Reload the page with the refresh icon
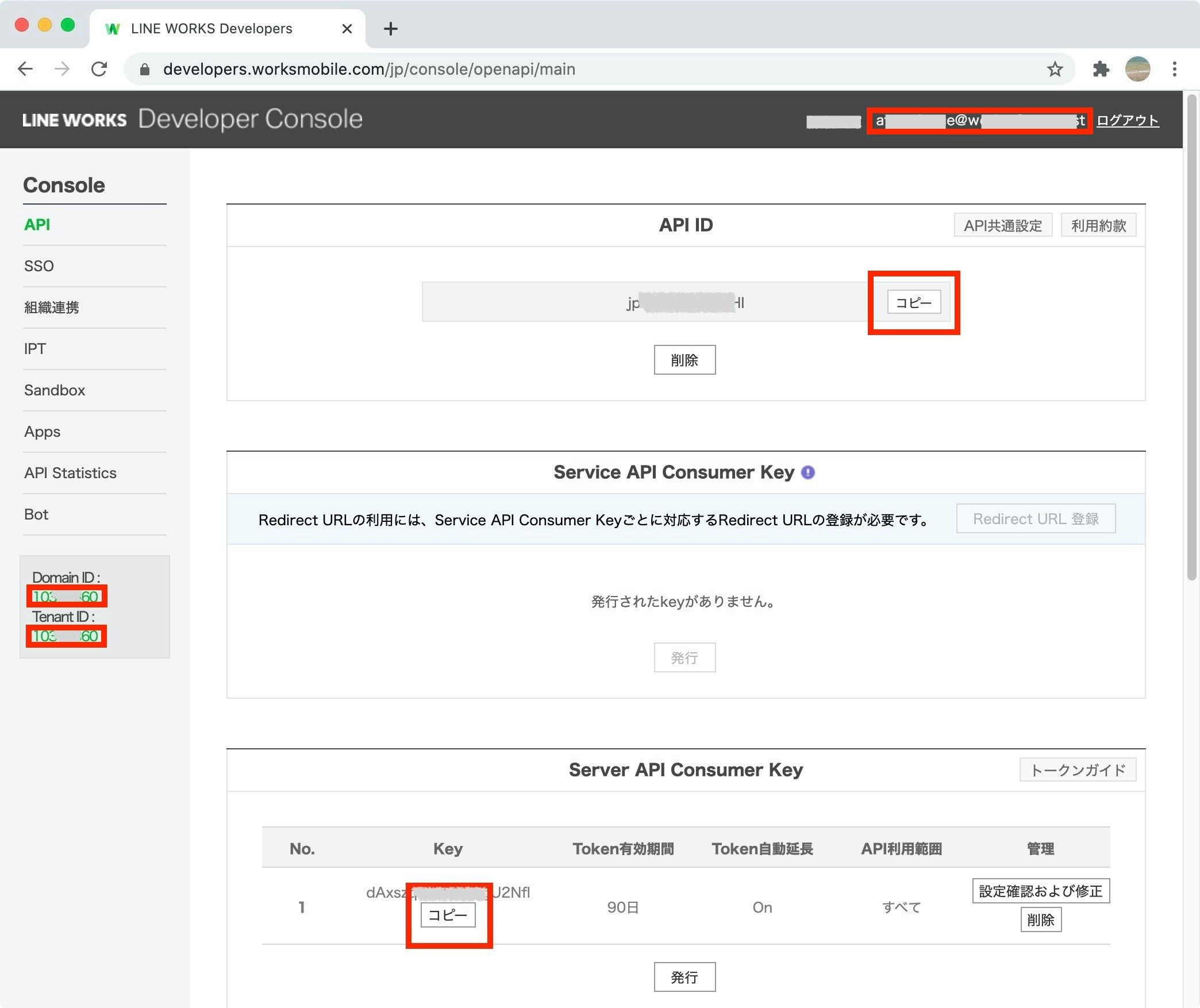The image size is (1200, 1008). pos(99,69)
